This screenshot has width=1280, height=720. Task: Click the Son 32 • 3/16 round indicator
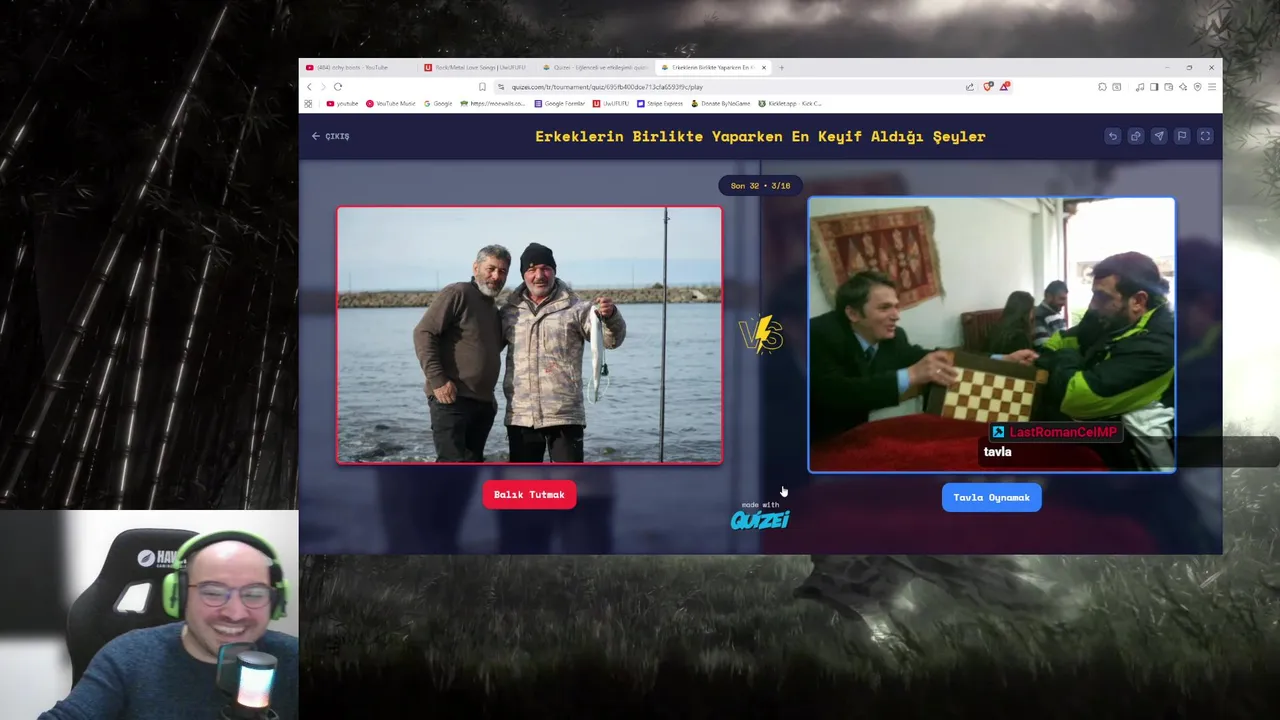[x=760, y=186]
